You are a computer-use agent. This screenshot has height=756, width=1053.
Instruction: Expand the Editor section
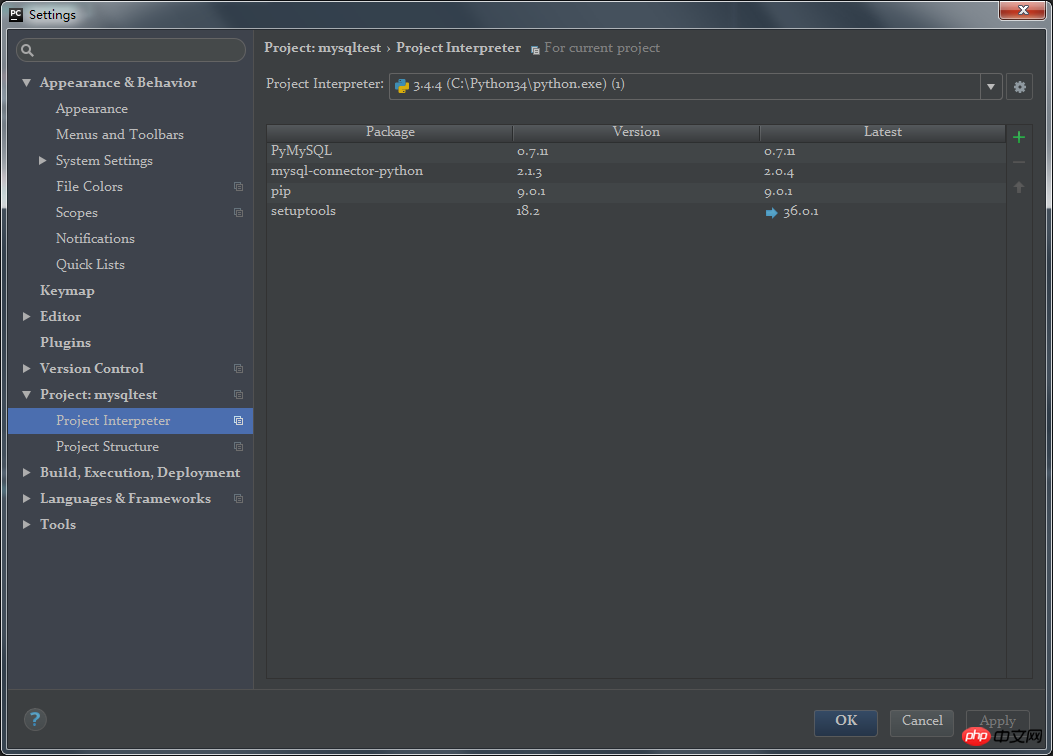pos(26,316)
